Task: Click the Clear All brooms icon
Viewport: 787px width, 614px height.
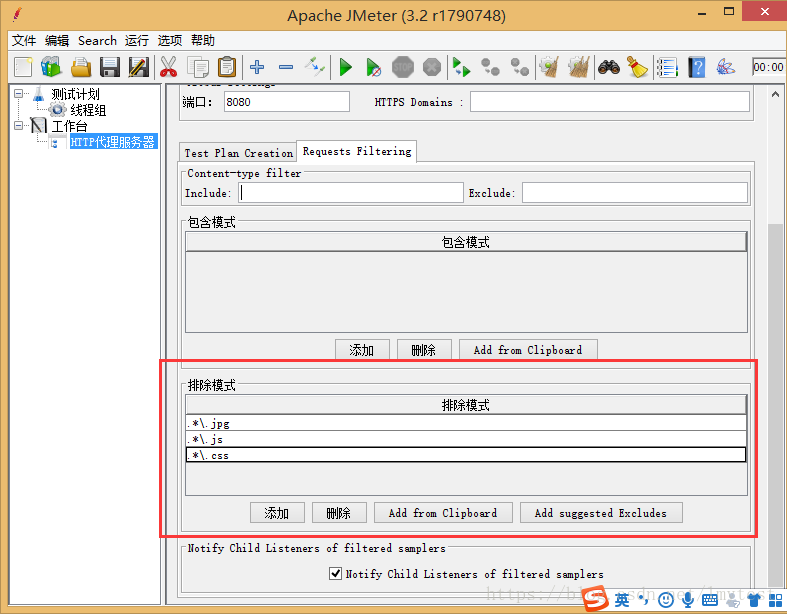Action: (579, 67)
